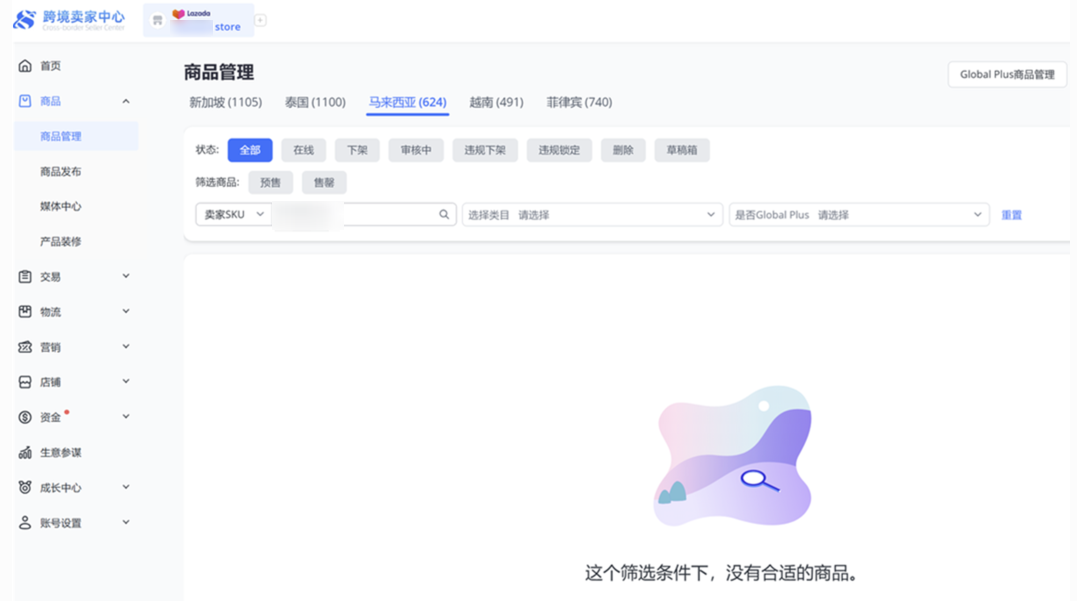Viewport: 1077px width, 601px height.
Task: Click the 营销 coupon icon
Action: (x=25, y=347)
